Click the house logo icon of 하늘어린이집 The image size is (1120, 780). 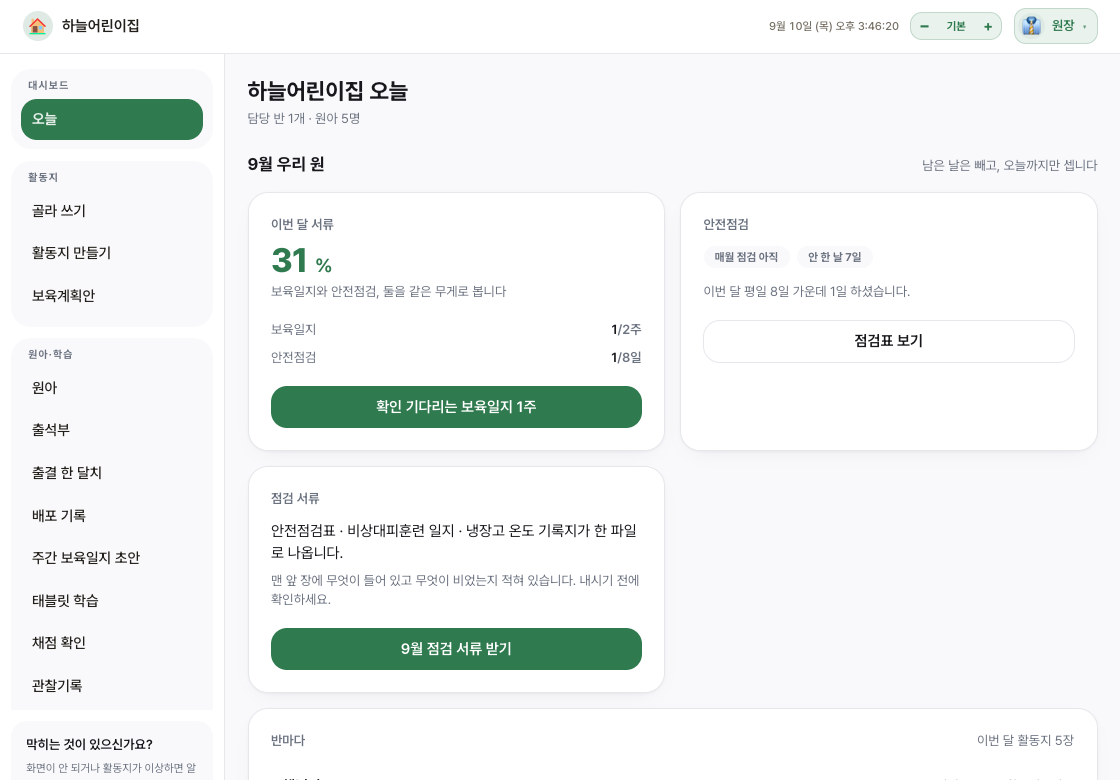38,26
